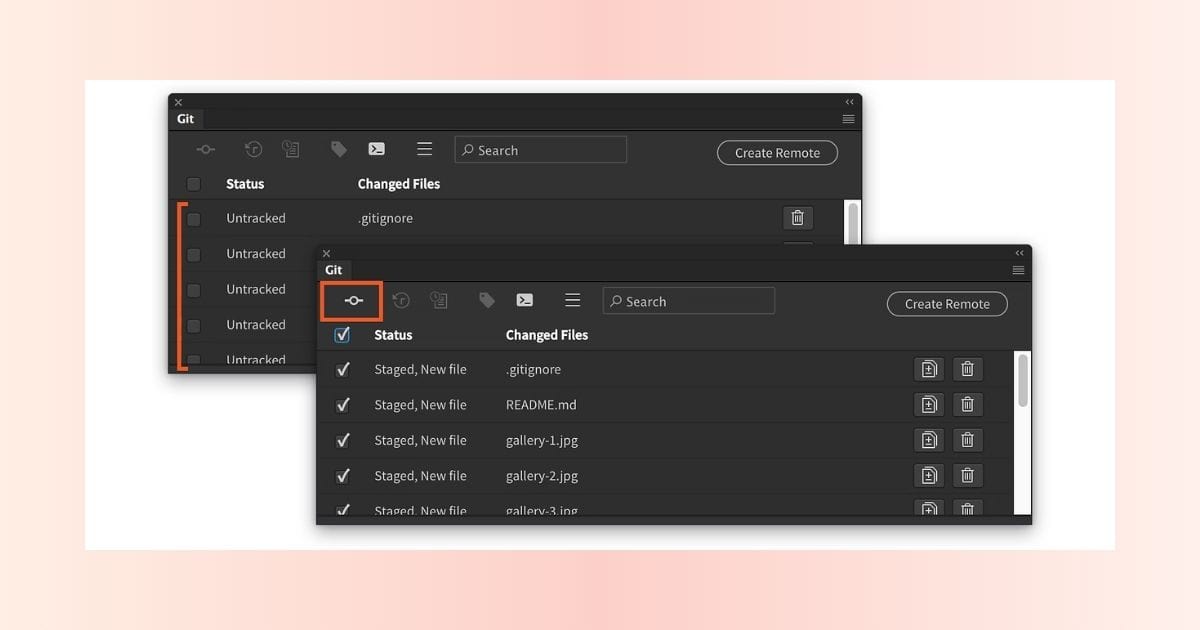Select gallery-2.jpg file name in changed files
Screen dimensions: 1200x630
tap(542, 476)
